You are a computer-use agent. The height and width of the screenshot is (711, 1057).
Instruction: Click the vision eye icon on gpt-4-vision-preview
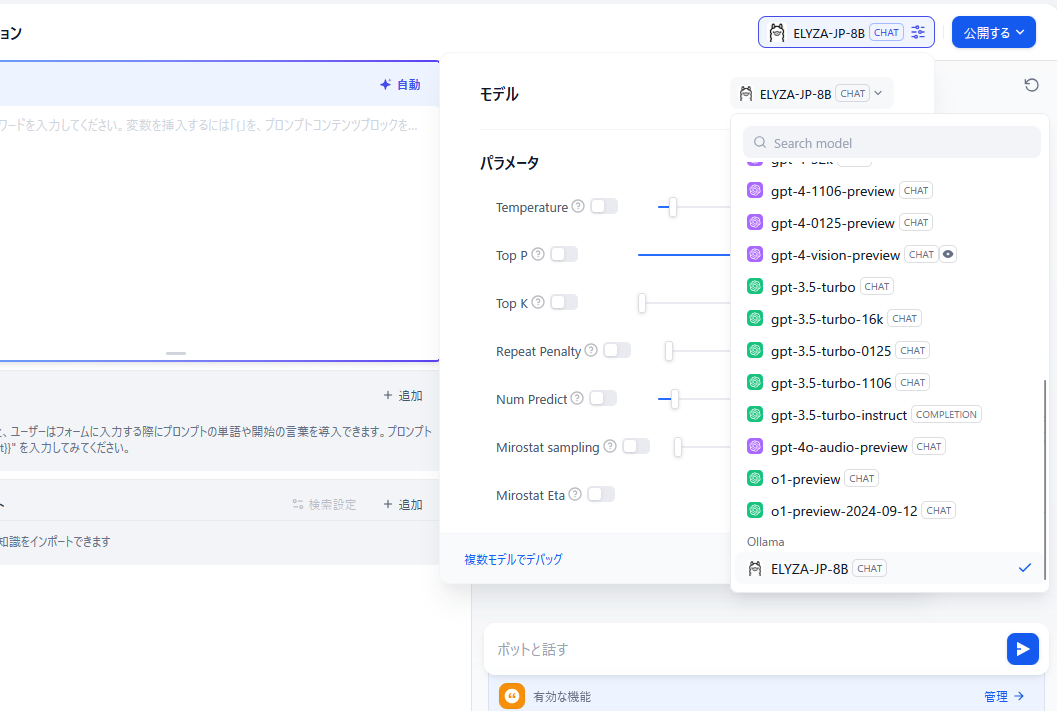point(948,254)
